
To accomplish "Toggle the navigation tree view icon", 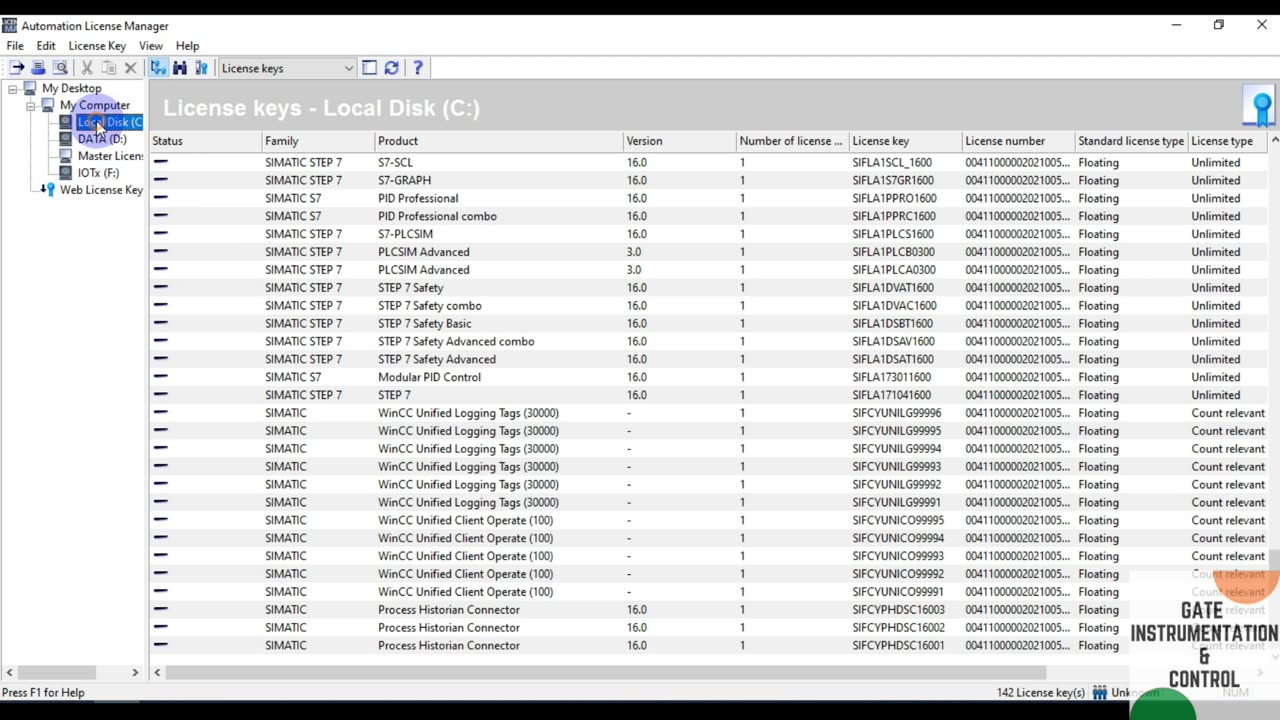I will (158, 68).
